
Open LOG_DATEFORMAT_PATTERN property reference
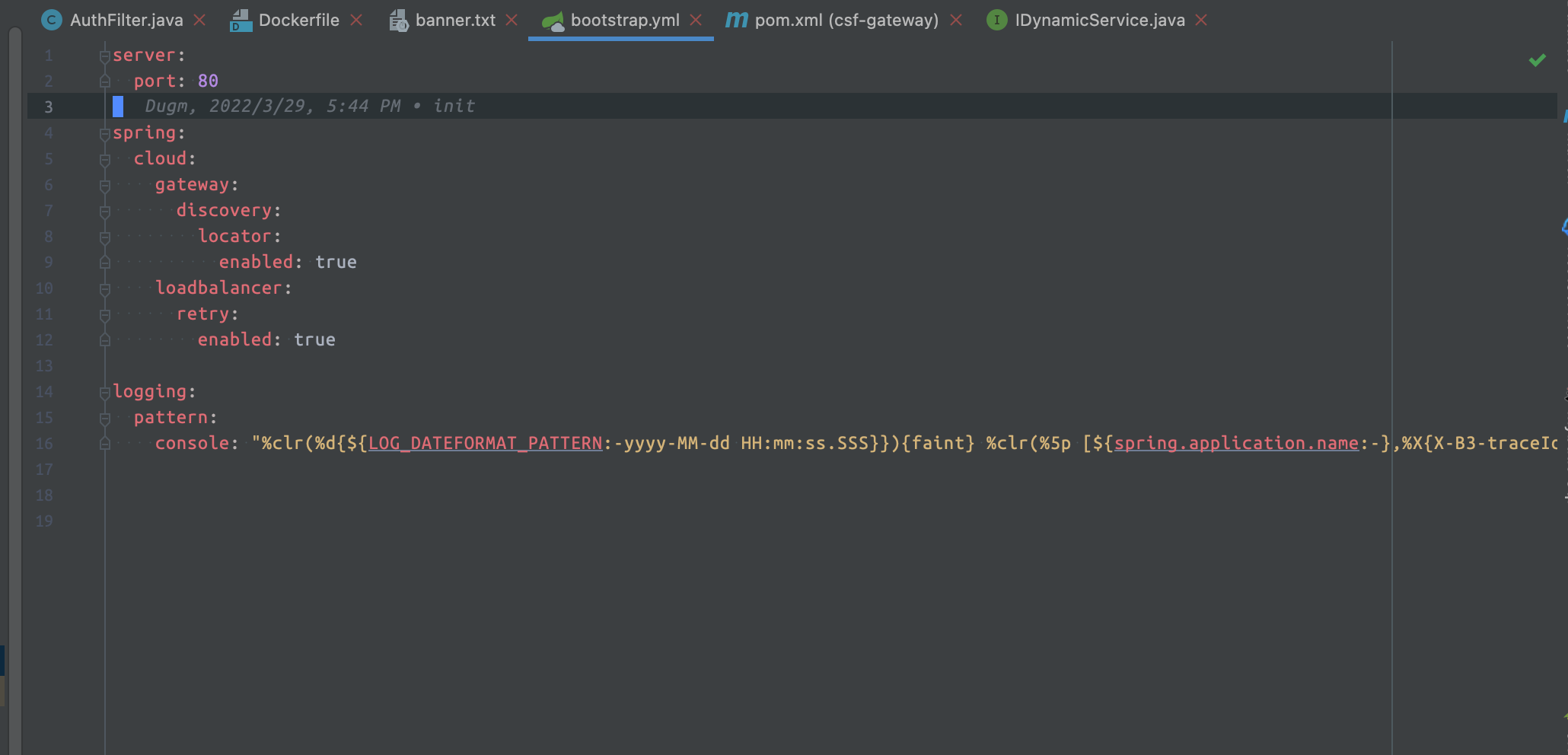[485, 444]
